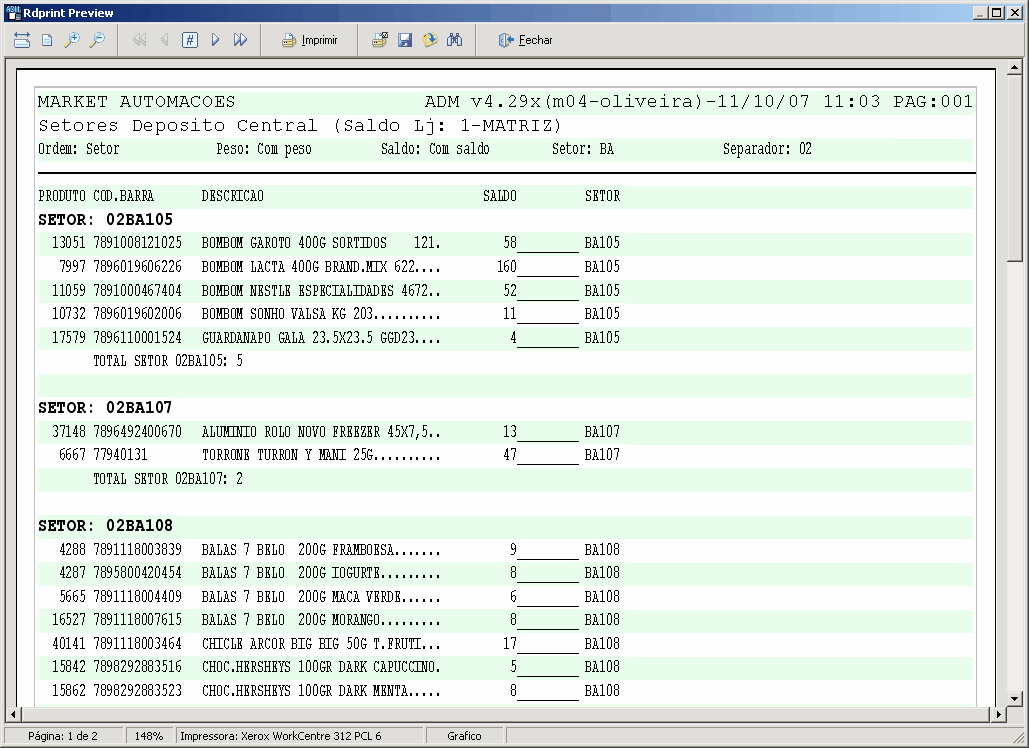This screenshot has height=748, width=1029.
Task: Click 'TOTAL SETOR 02BA107: 2' line
Action: 168,479
